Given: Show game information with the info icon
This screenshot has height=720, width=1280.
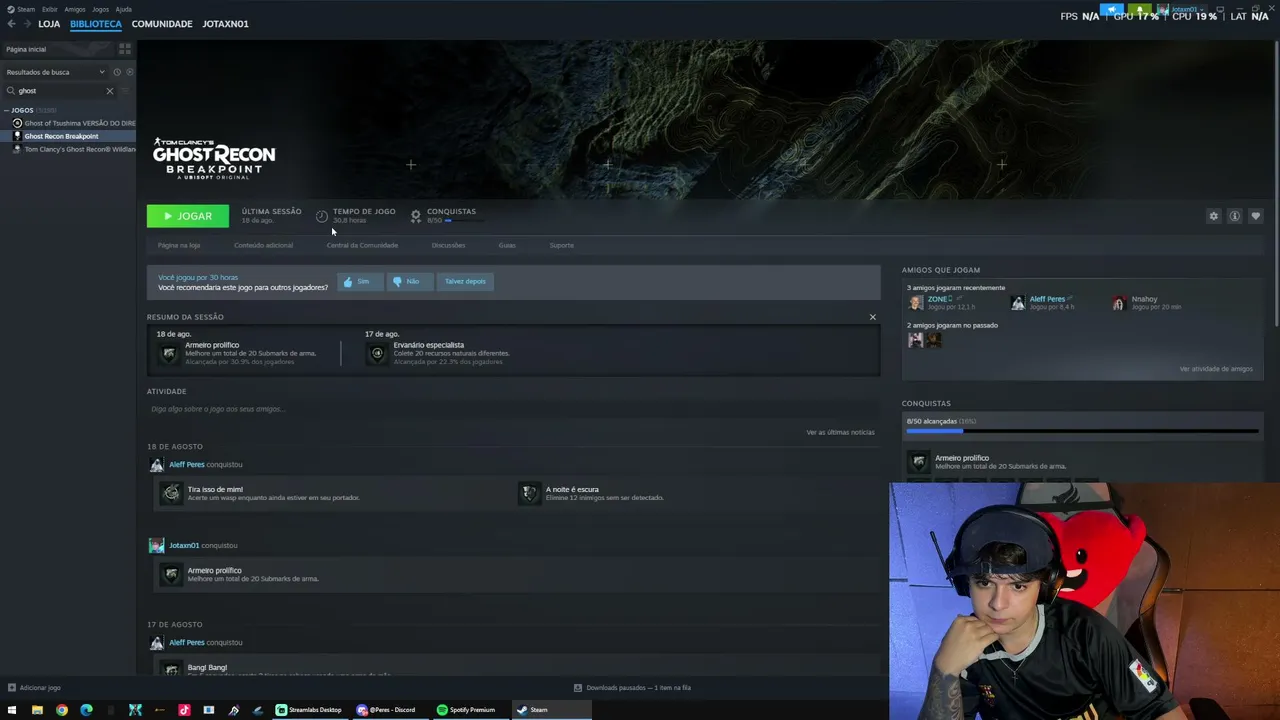Looking at the screenshot, I should click(1235, 216).
